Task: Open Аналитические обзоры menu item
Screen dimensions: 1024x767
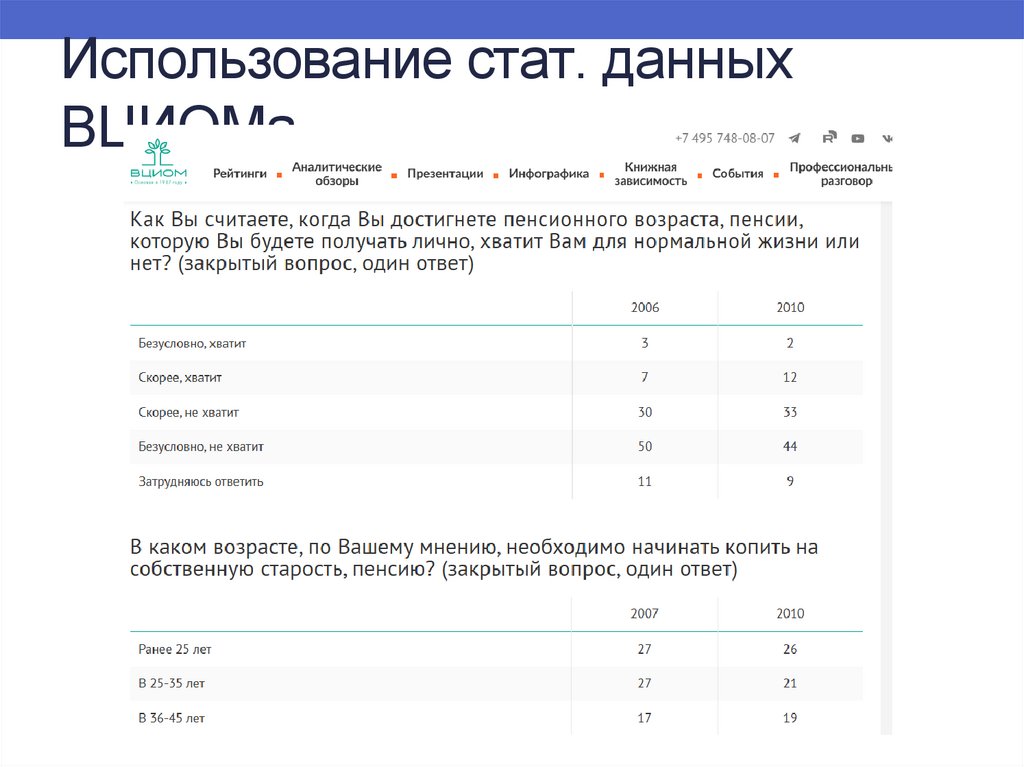Action: (336, 174)
